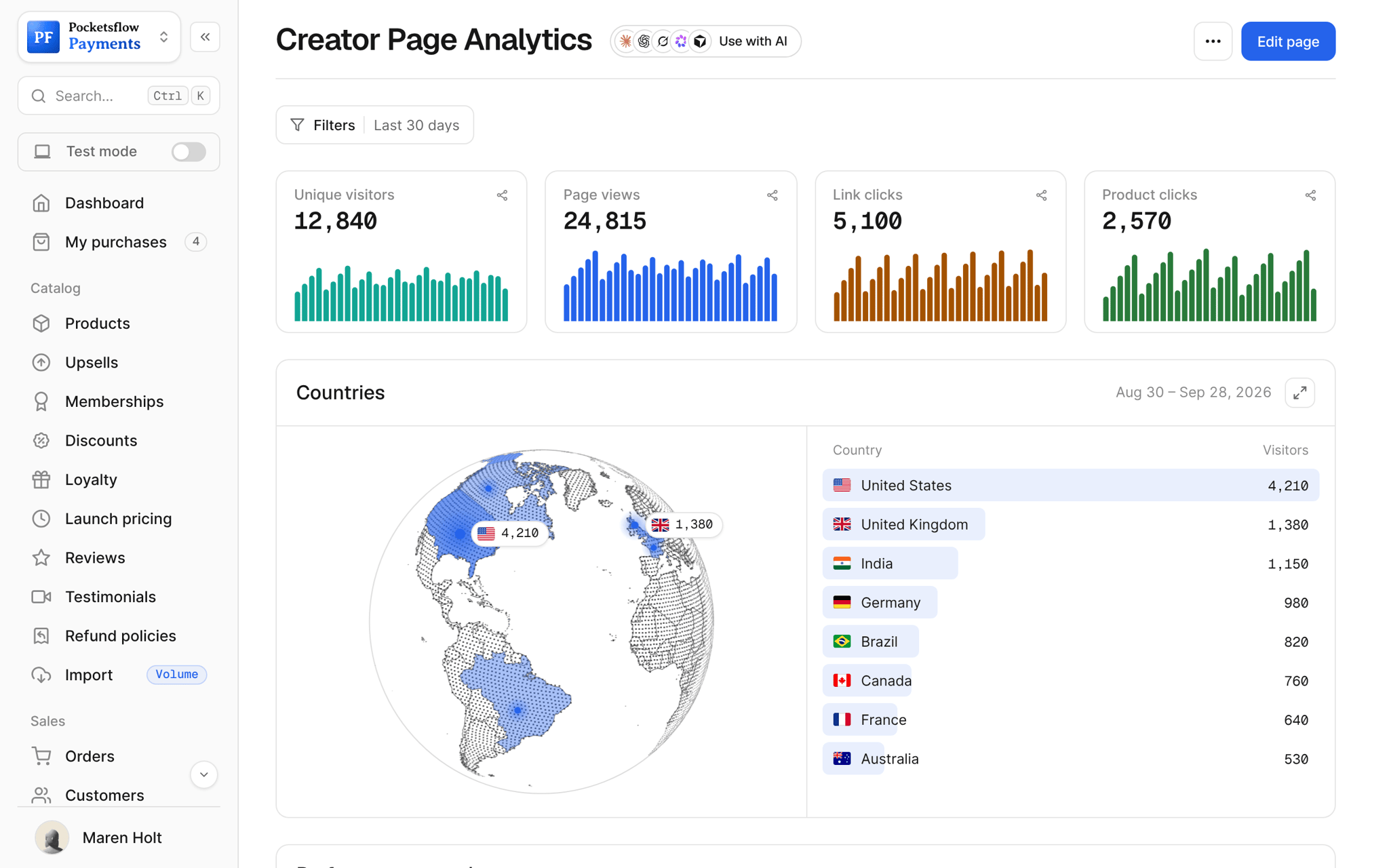Click the UK 1,380 label on globe
Image resolution: width=1389 pixels, height=868 pixels.
coord(684,524)
